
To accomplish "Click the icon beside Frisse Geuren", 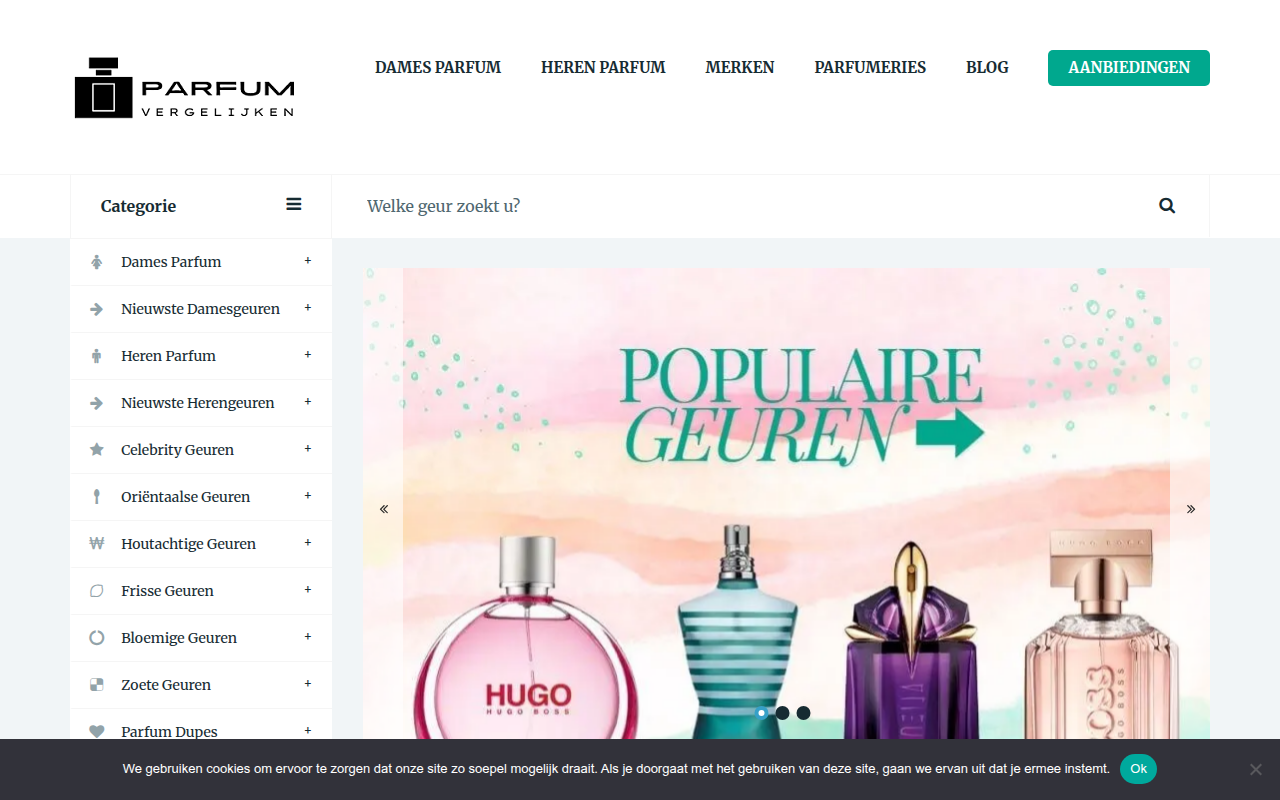I will click(x=97, y=591).
